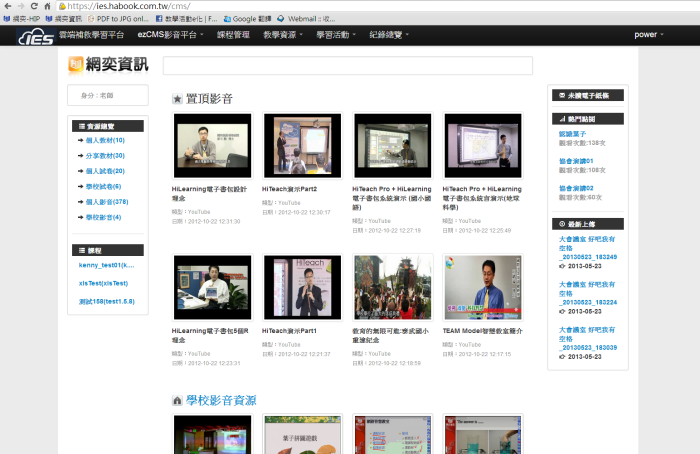Open the school video thumbnail with beakers
700x454 pixels.
[x=483, y=434]
